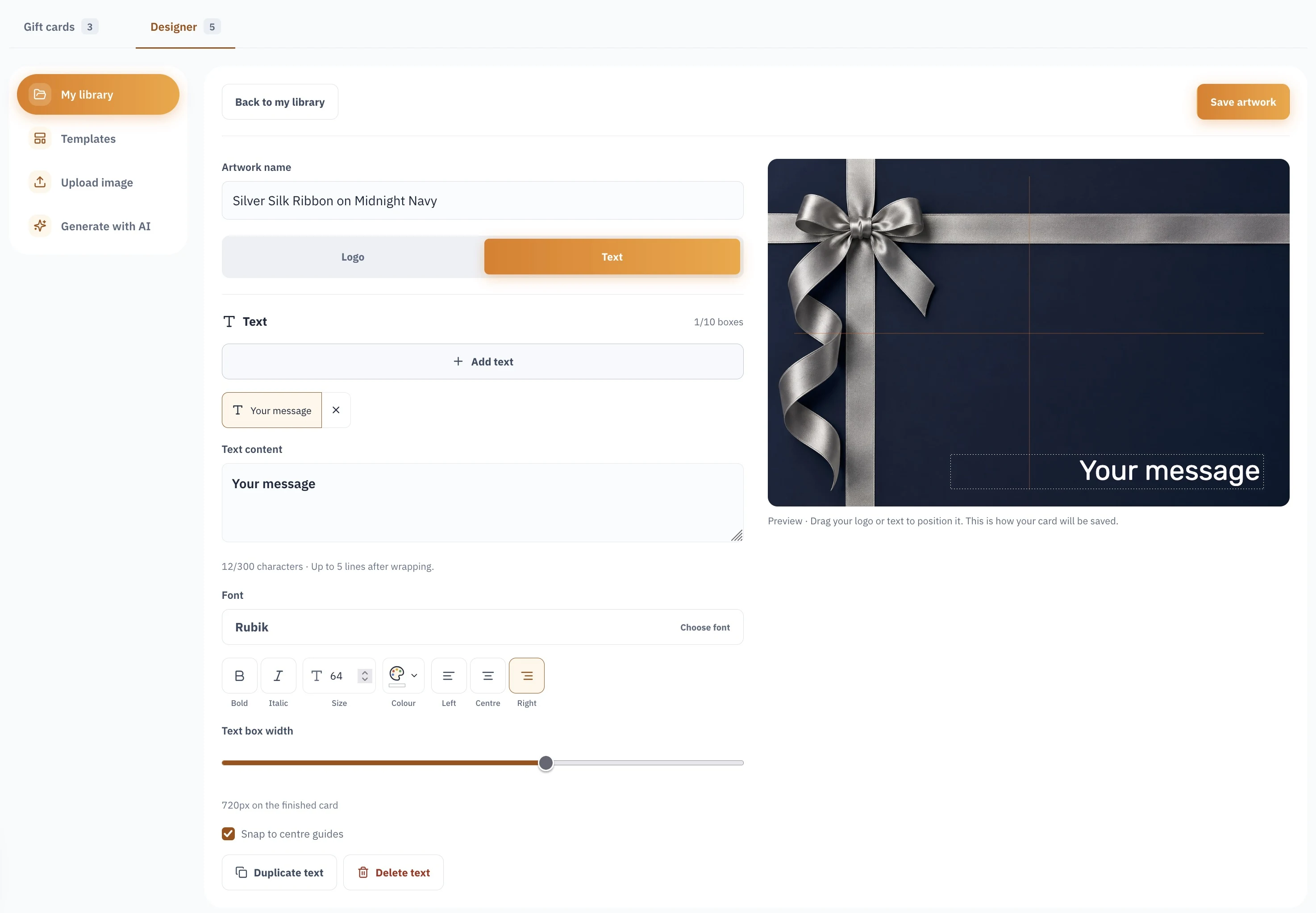The width and height of the screenshot is (1316, 913).
Task: Duplicate the selected text
Action: pos(279,873)
